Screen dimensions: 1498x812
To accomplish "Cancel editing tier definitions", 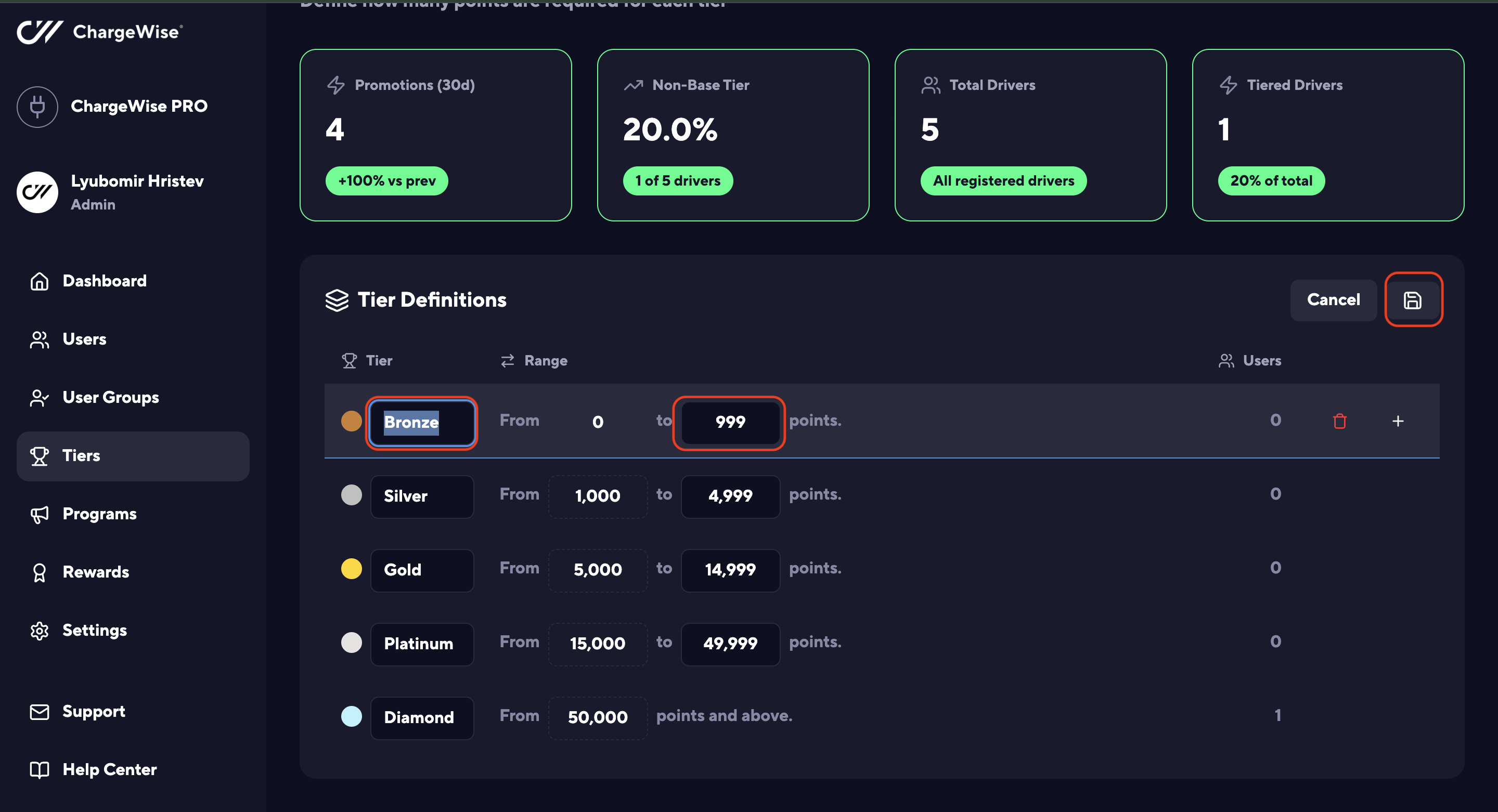I will tap(1333, 300).
